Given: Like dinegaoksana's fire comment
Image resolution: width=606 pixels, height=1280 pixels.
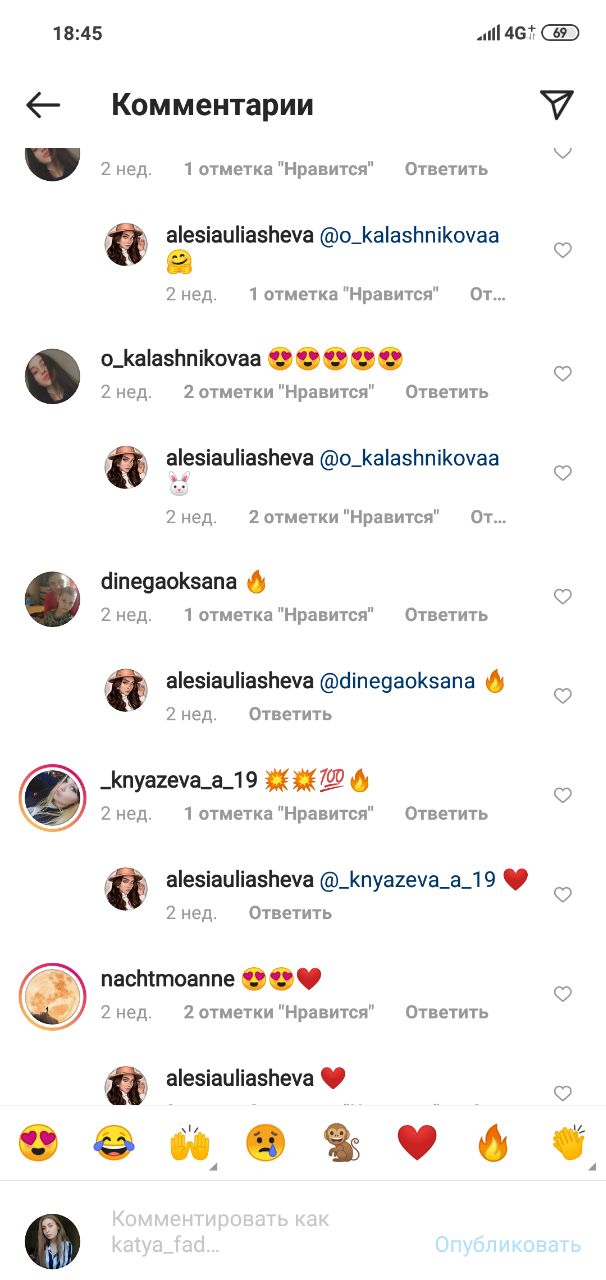Looking at the screenshot, I should click(x=563, y=597).
